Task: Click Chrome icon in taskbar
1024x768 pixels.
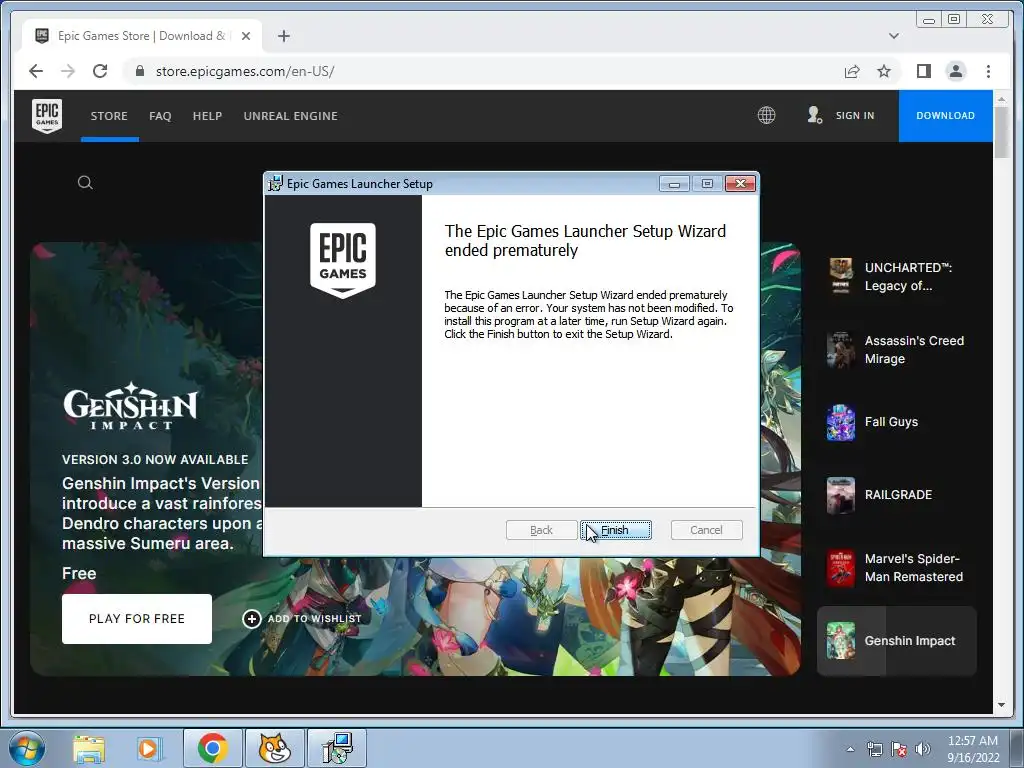Action: (x=212, y=748)
